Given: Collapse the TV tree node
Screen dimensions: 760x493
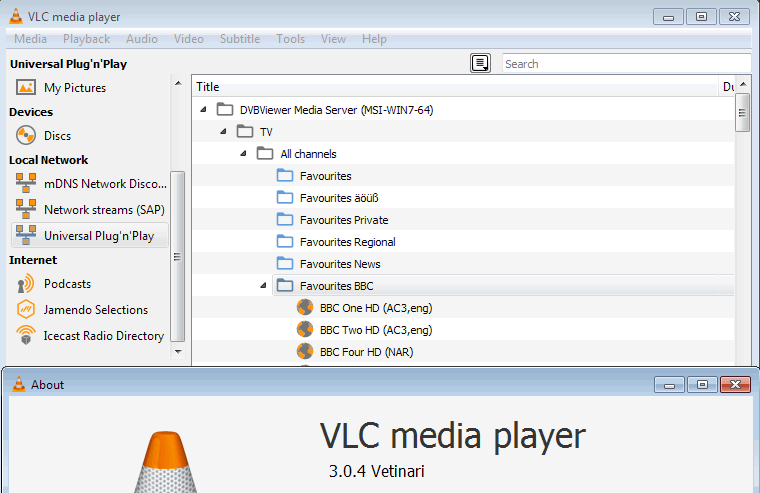Looking at the screenshot, I should tap(223, 131).
